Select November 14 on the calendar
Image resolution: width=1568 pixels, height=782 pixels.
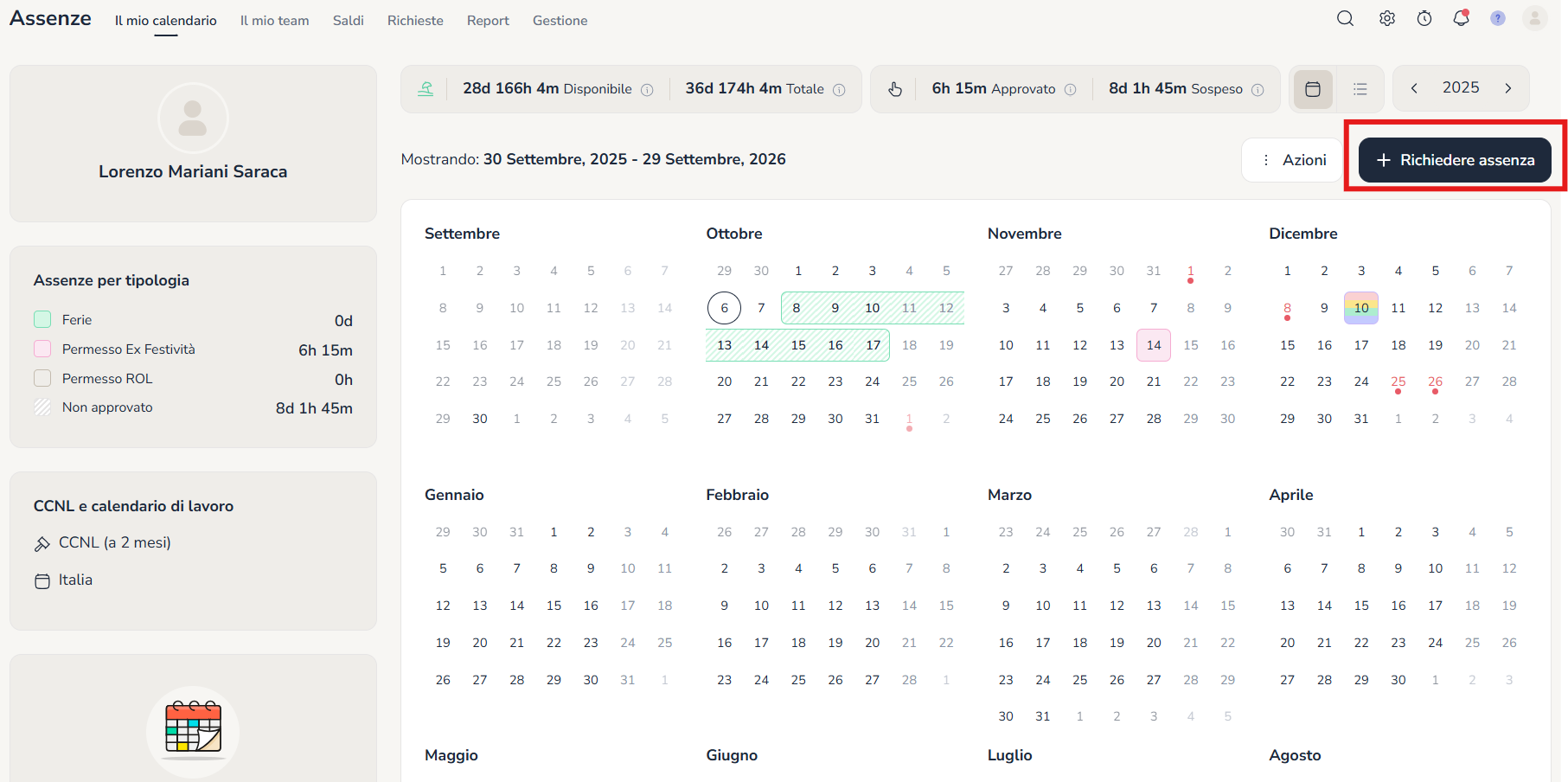pyautogui.click(x=1154, y=345)
